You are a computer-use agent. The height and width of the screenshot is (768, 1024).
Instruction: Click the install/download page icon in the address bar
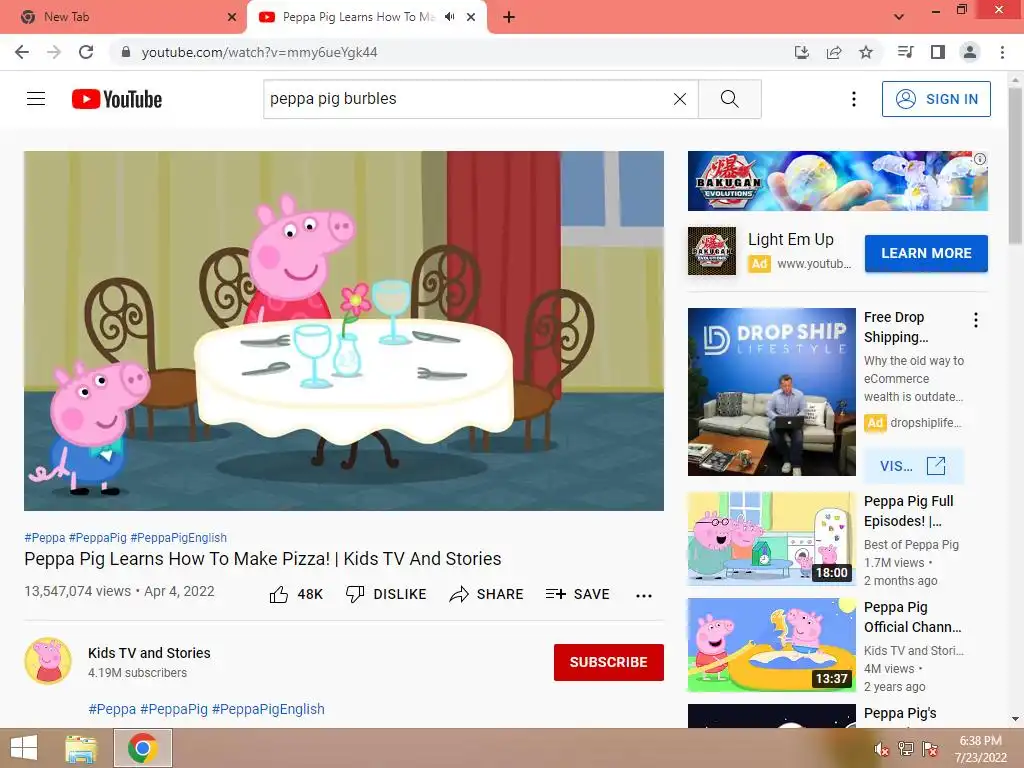[x=801, y=52]
